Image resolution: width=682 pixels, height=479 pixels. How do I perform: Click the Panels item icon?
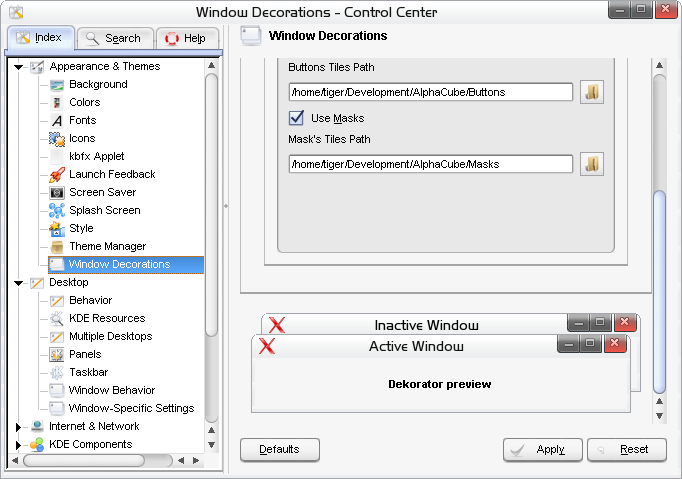point(57,355)
